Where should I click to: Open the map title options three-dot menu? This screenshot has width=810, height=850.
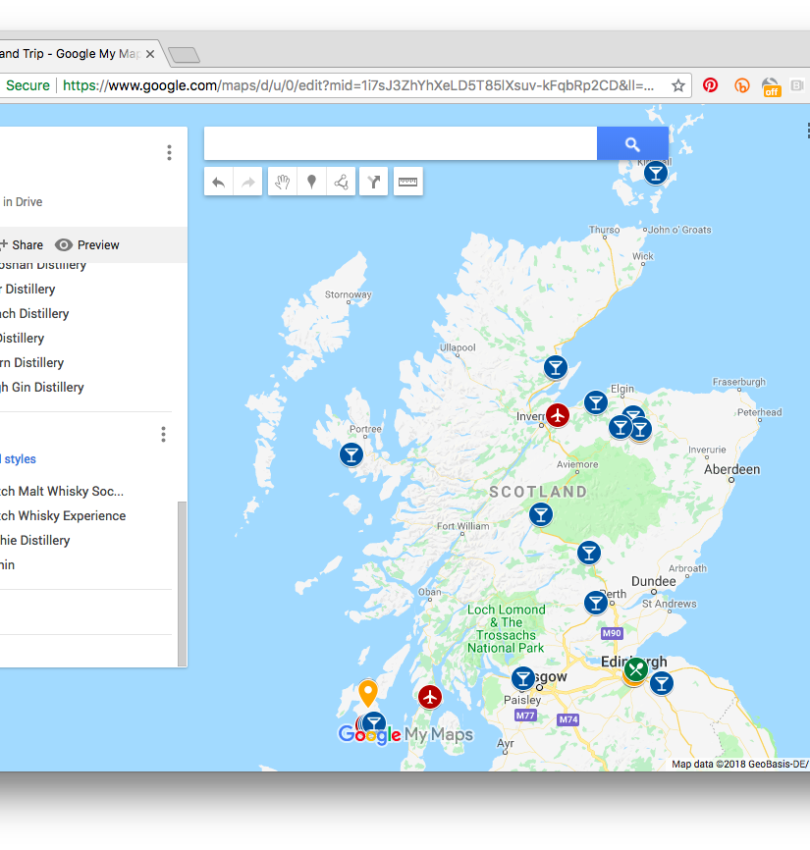pos(169,152)
